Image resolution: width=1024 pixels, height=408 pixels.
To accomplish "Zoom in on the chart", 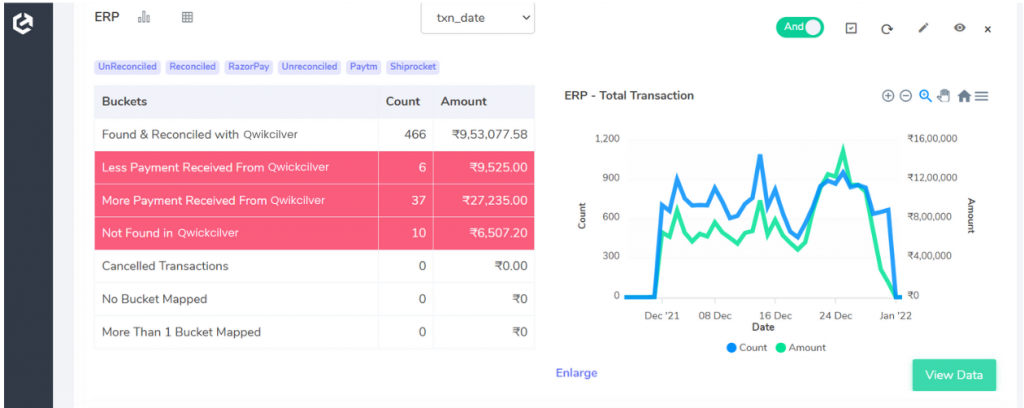I will point(888,96).
